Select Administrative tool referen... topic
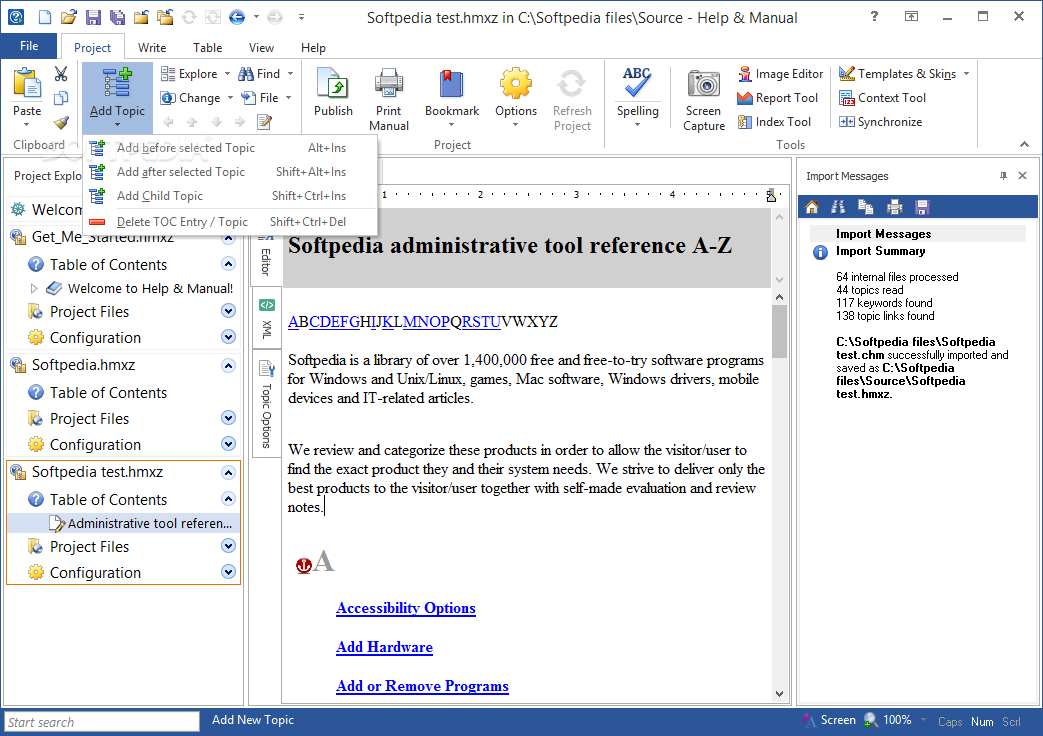Viewport: 1043px width, 736px height. [124, 523]
